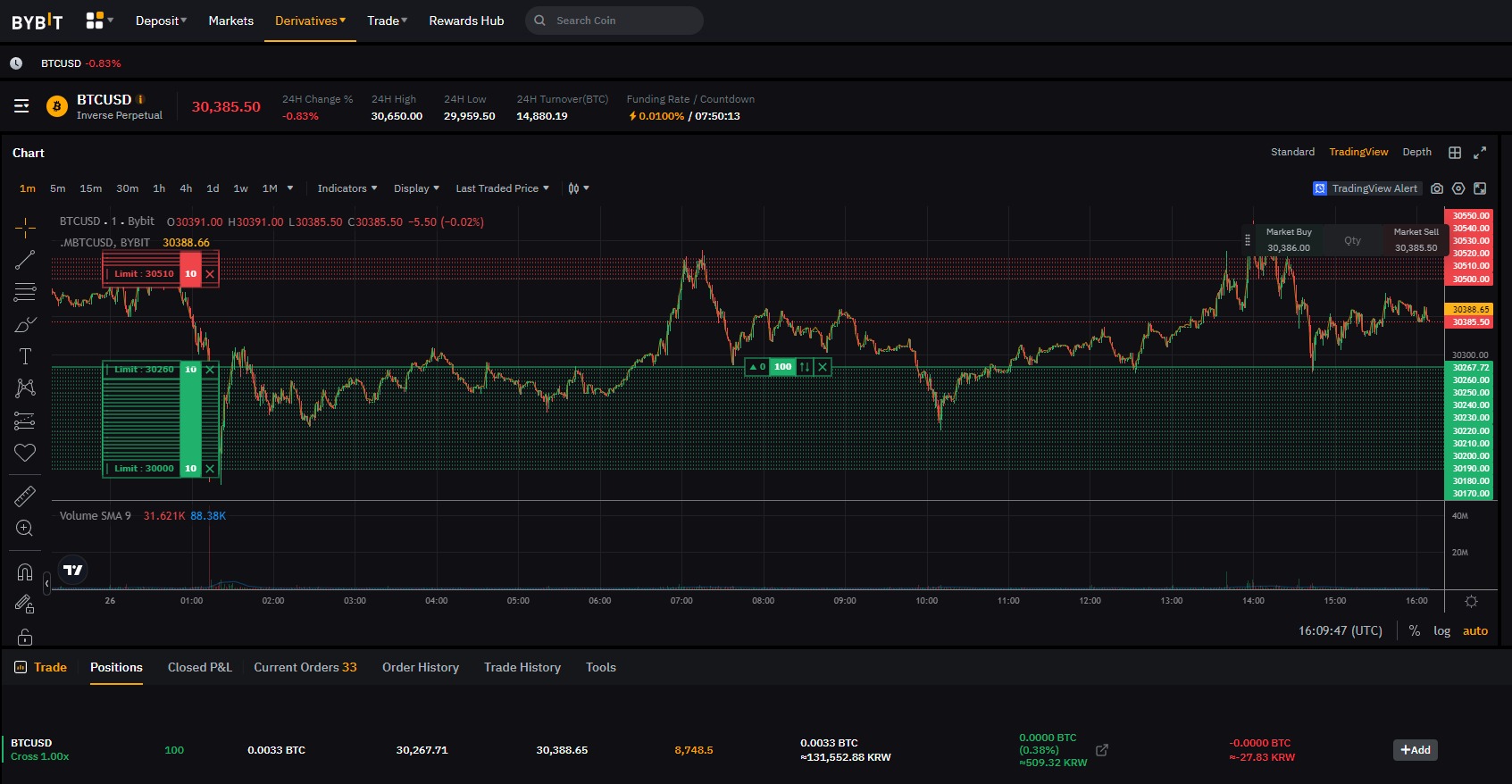
Task: Toggle Magnet mode on the chart
Action: [25, 572]
